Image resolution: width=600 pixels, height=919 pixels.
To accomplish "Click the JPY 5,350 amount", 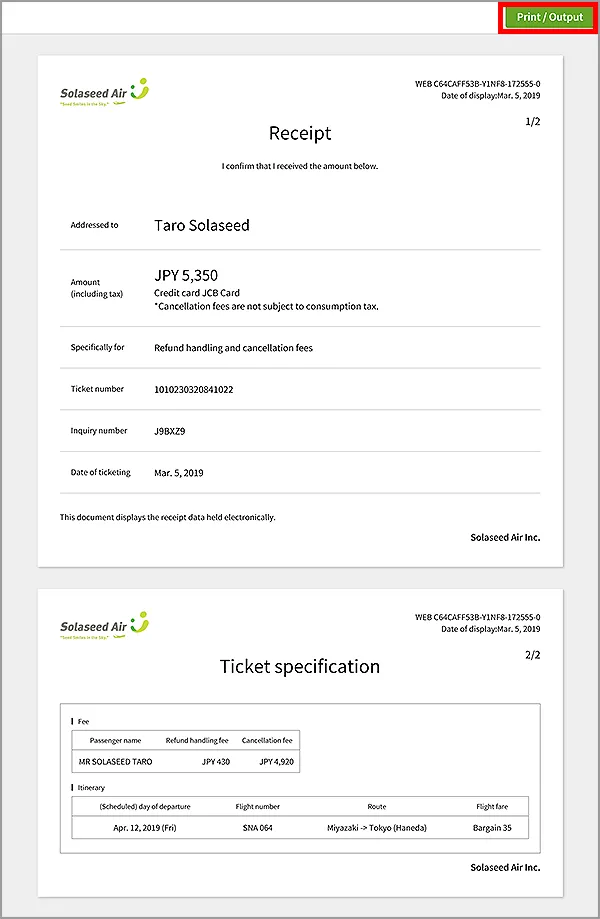I will pos(186,275).
